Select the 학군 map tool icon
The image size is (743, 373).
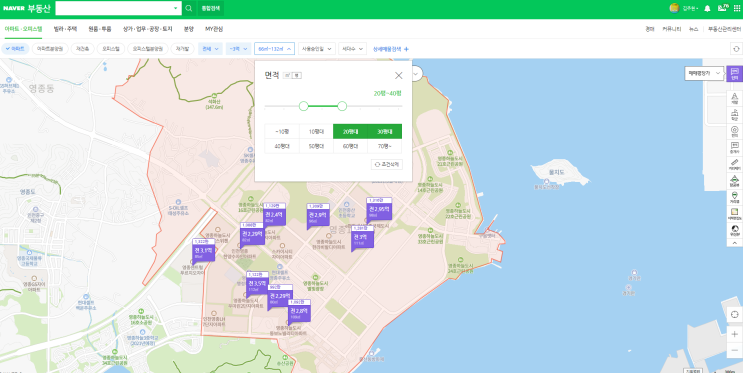click(x=734, y=115)
